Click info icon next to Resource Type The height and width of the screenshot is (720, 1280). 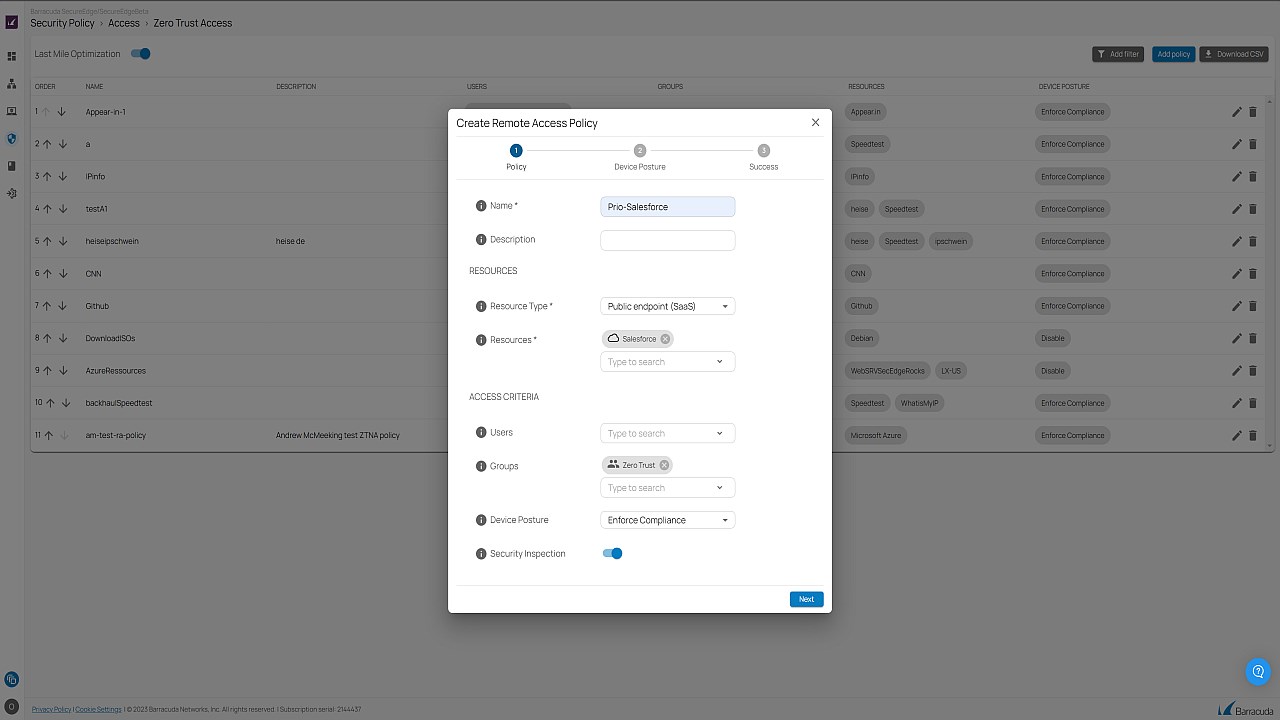481,306
